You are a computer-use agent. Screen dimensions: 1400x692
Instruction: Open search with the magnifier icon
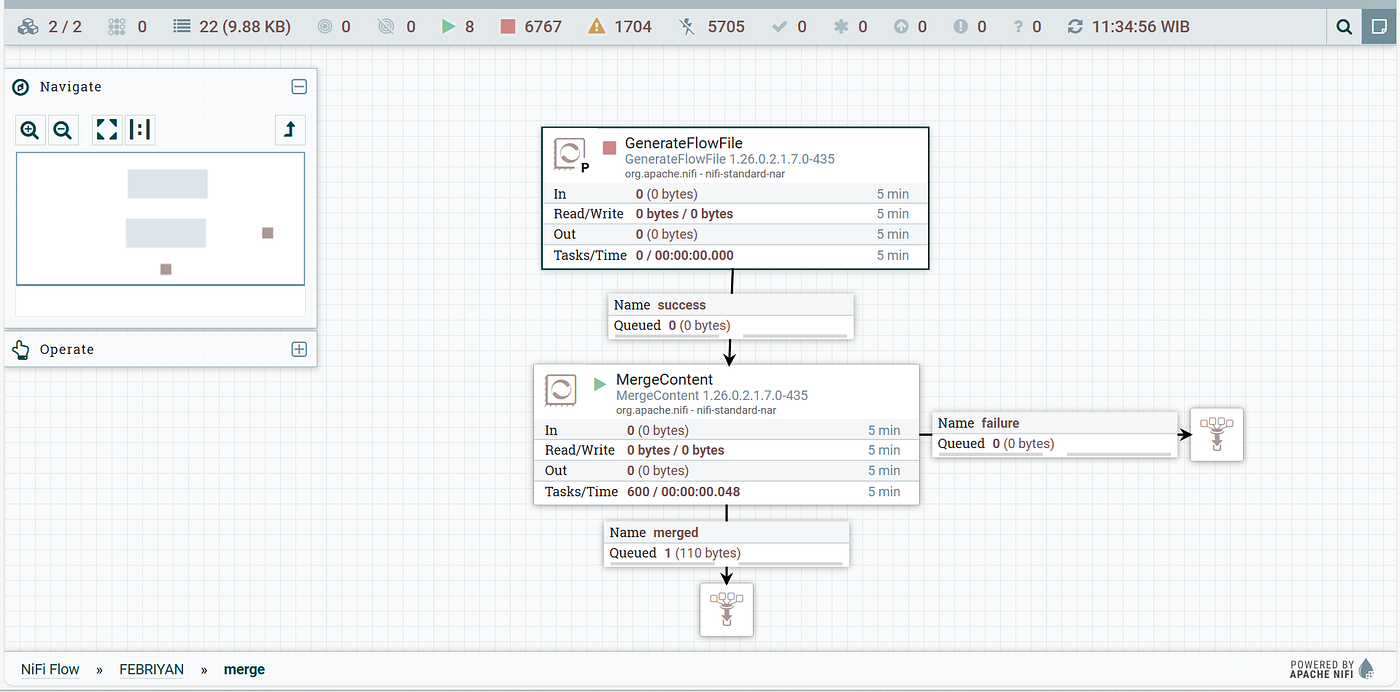(1345, 27)
